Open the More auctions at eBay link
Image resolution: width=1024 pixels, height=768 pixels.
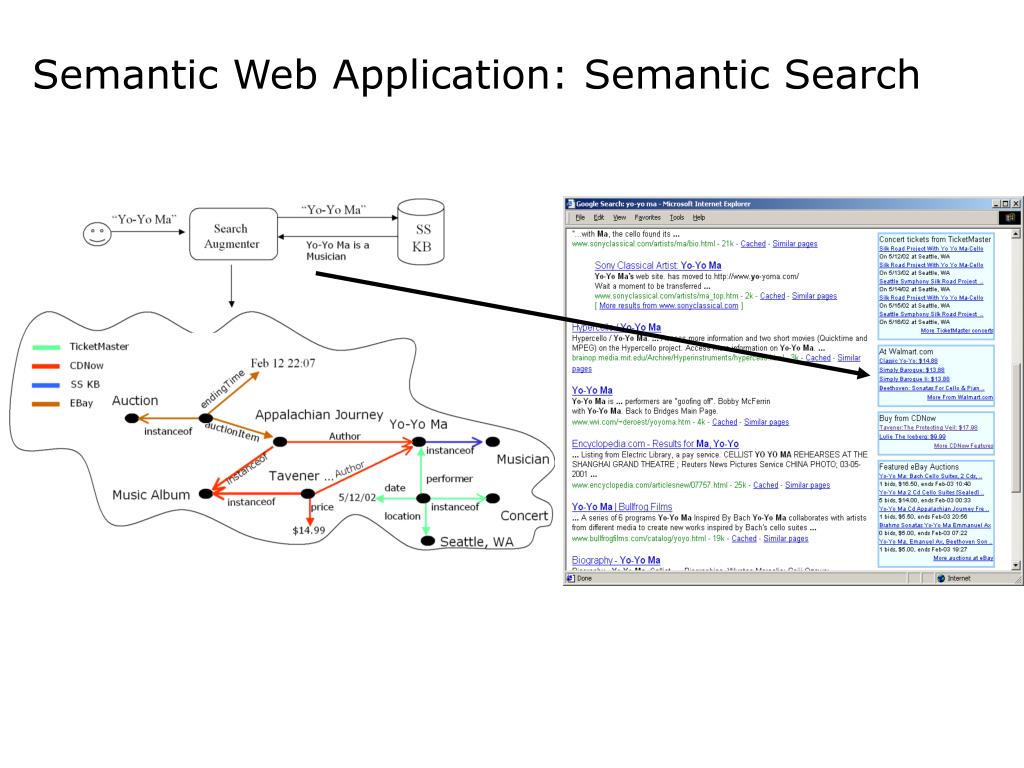[963, 558]
